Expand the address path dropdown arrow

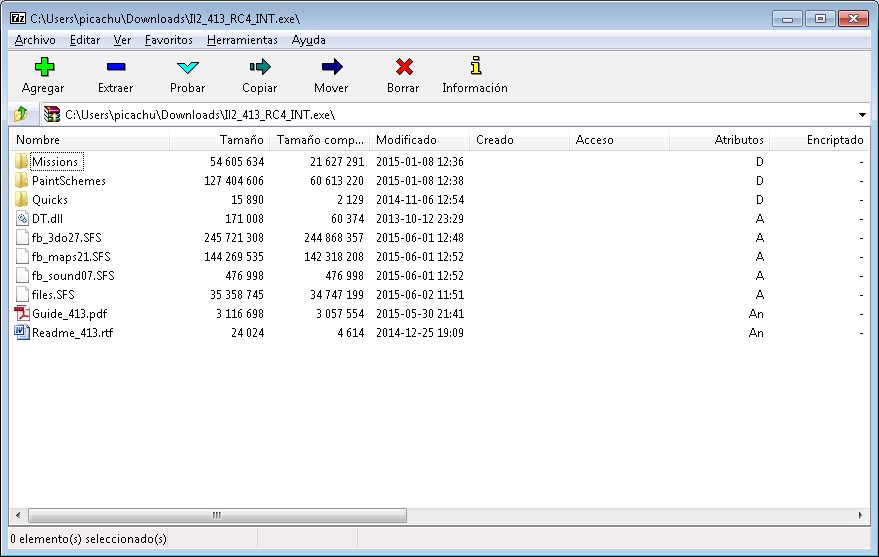862,115
